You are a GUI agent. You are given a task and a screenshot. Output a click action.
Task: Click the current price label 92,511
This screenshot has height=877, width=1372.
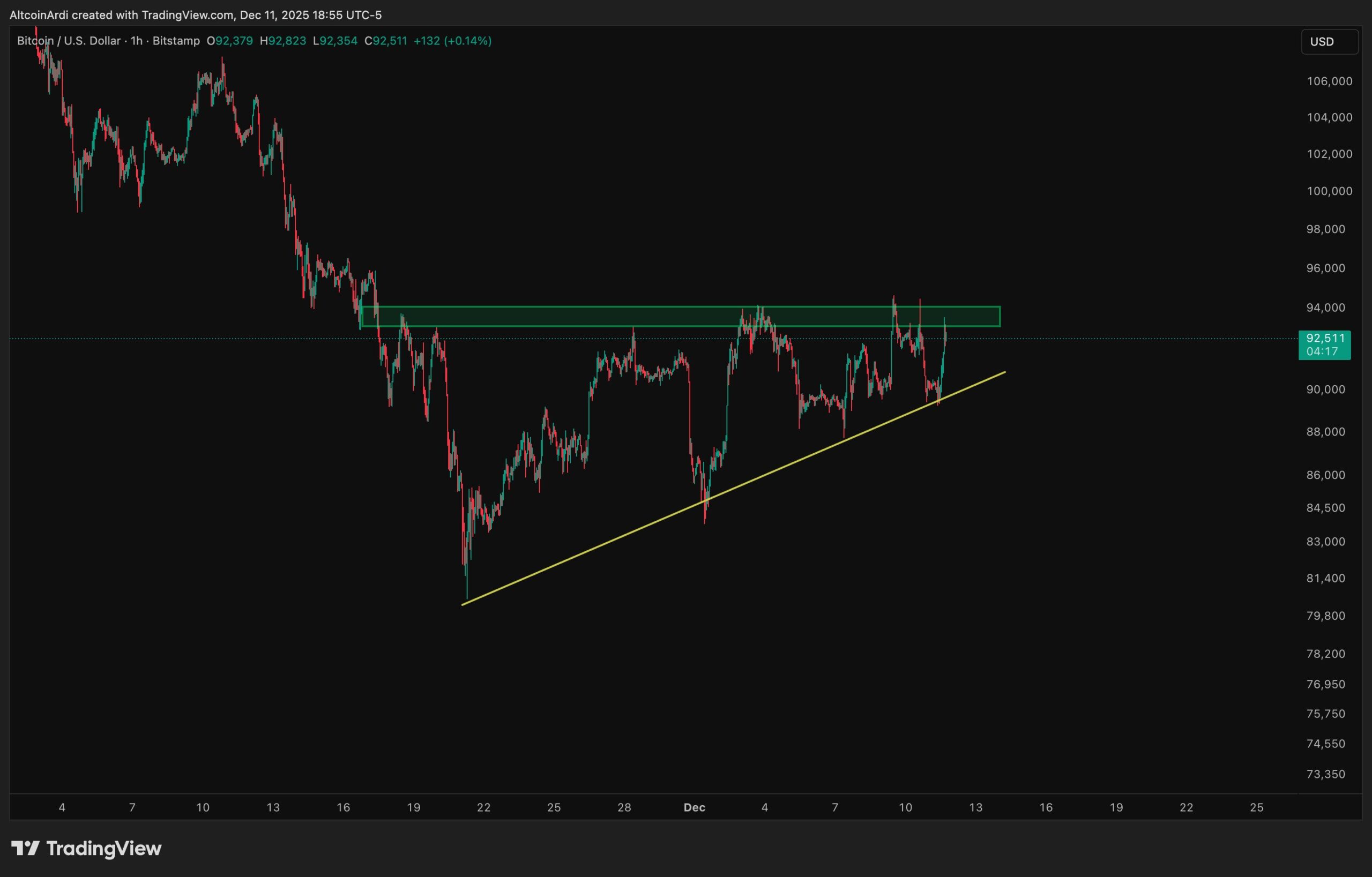tap(1325, 345)
